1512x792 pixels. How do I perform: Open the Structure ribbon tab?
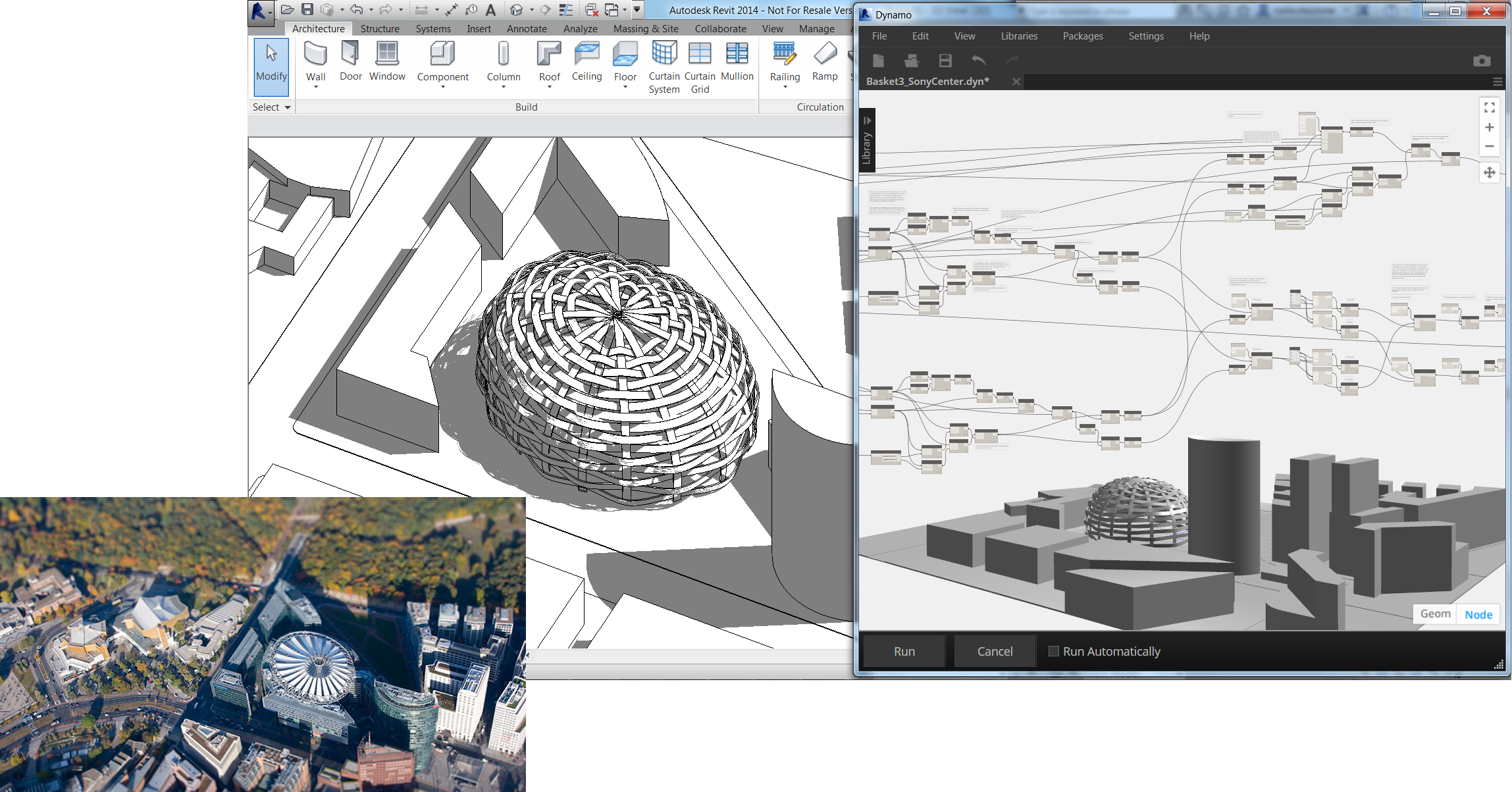coord(380,29)
